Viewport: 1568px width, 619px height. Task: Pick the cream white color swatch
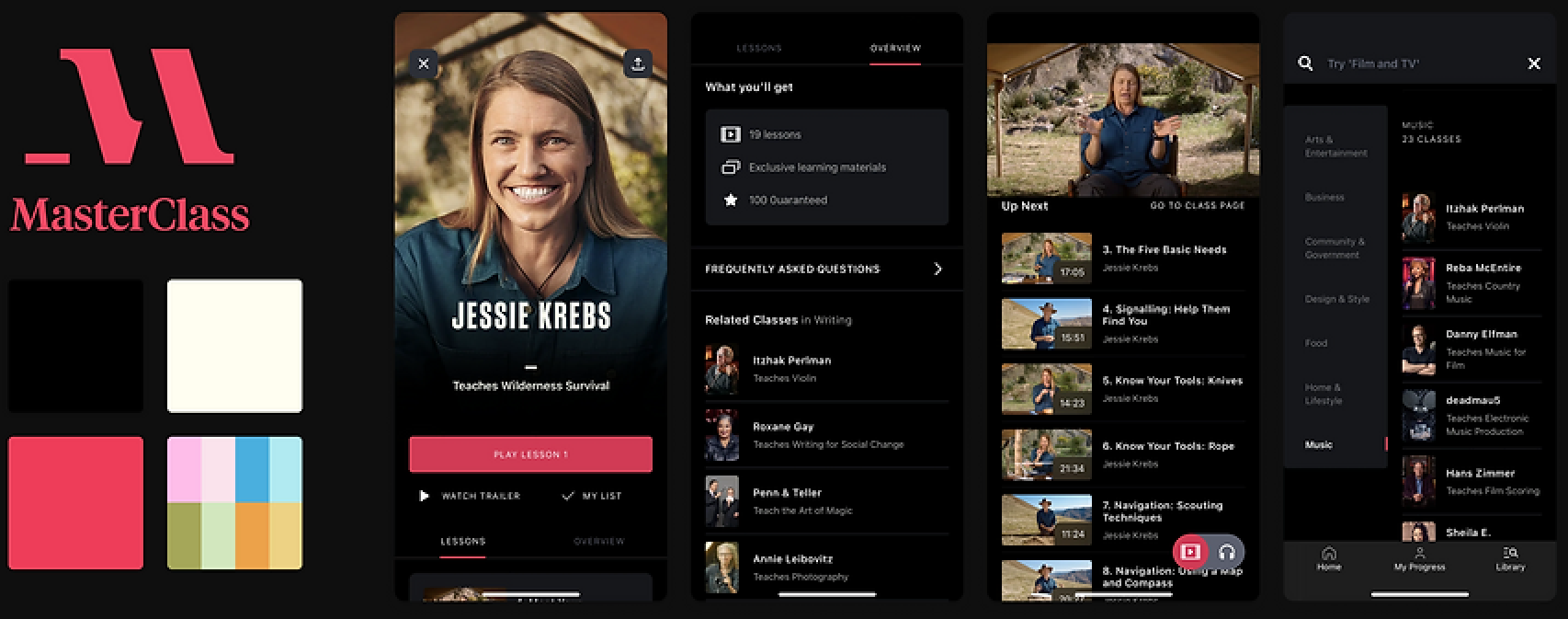click(x=234, y=346)
